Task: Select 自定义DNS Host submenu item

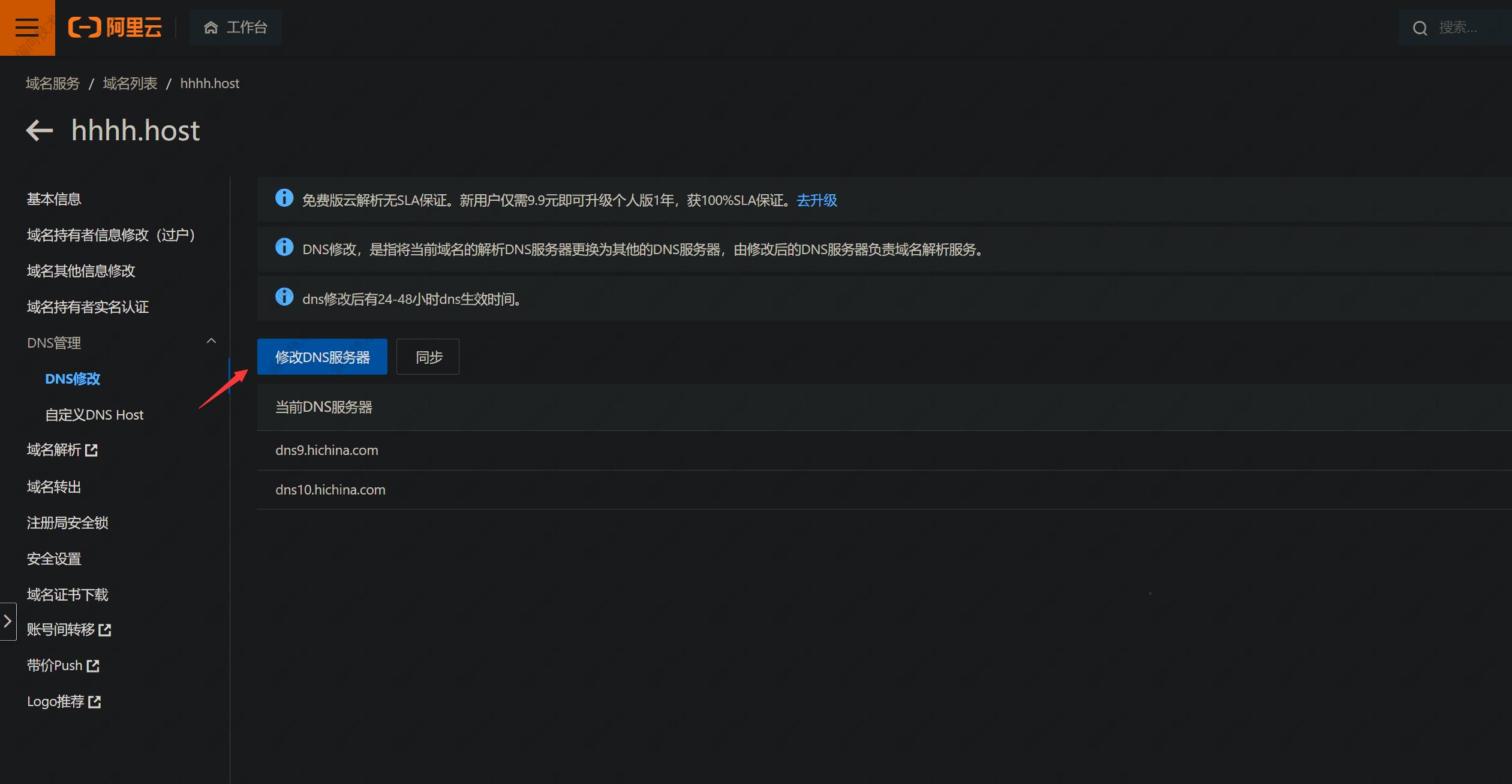Action: point(94,415)
